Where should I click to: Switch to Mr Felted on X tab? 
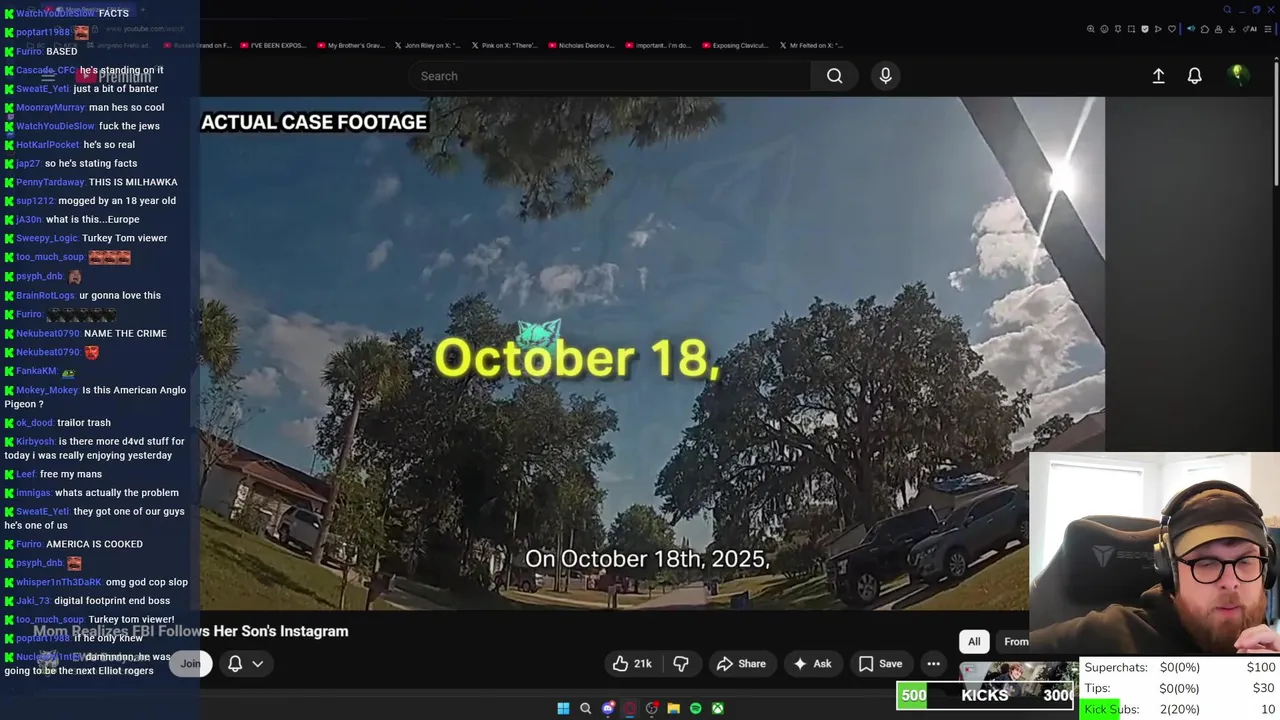click(x=811, y=45)
